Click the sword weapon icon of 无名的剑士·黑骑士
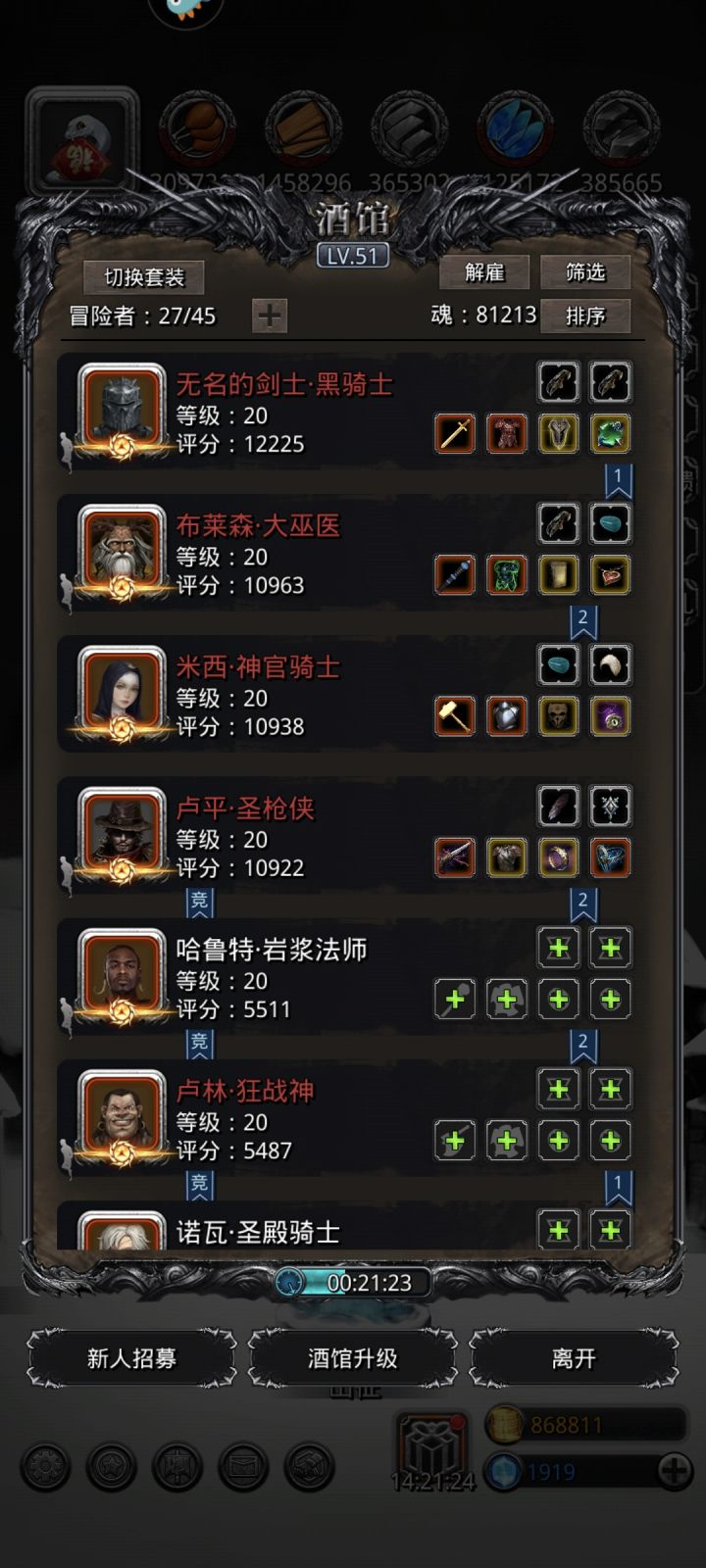Image resolution: width=706 pixels, height=1568 pixels. tap(455, 433)
